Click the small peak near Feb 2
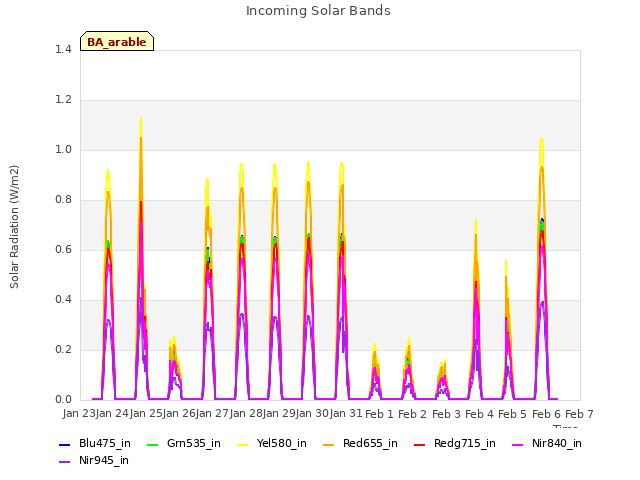Screen dimensions: 640x480 coord(409,339)
